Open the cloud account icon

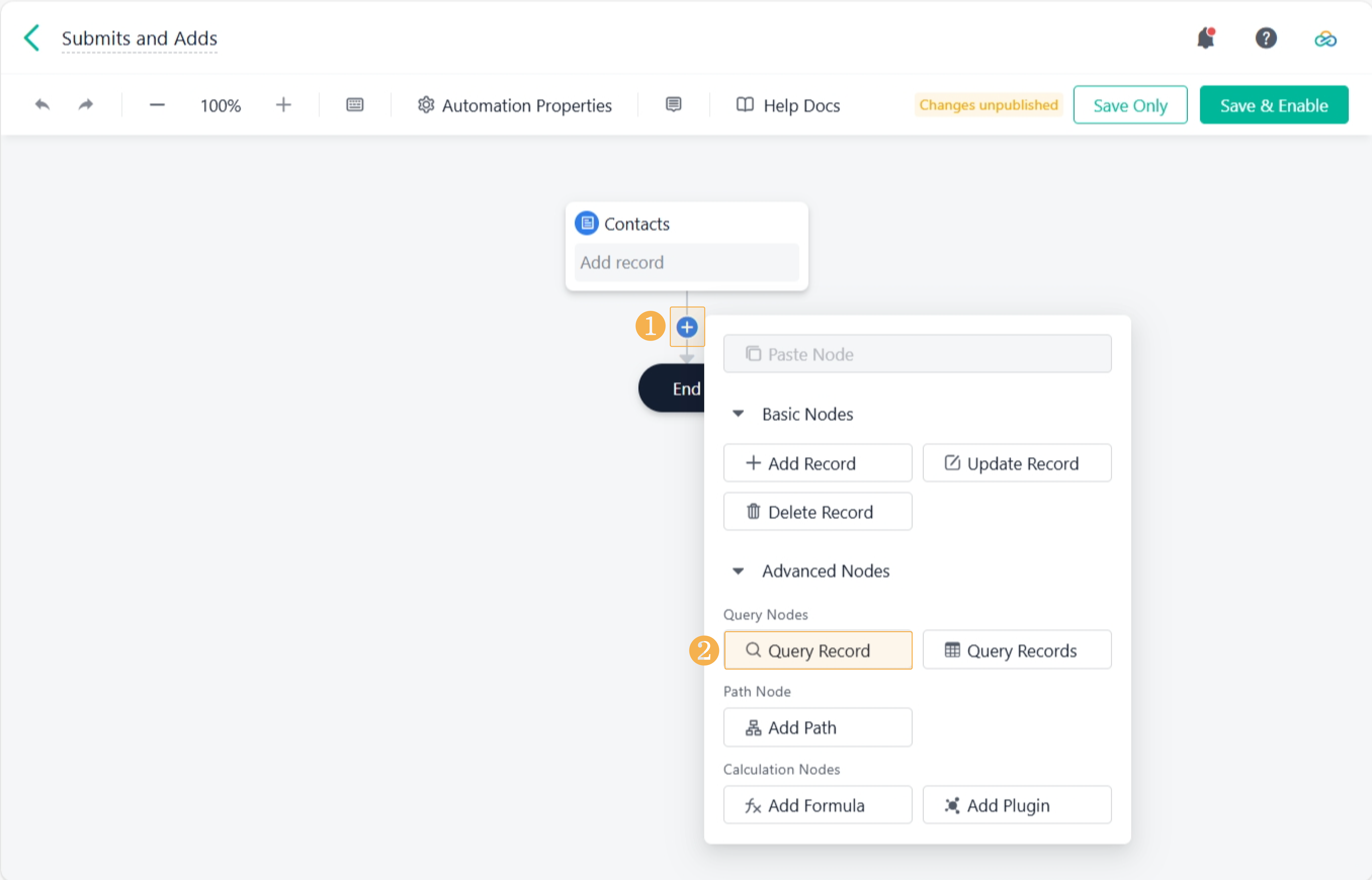click(x=1325, y=39)
